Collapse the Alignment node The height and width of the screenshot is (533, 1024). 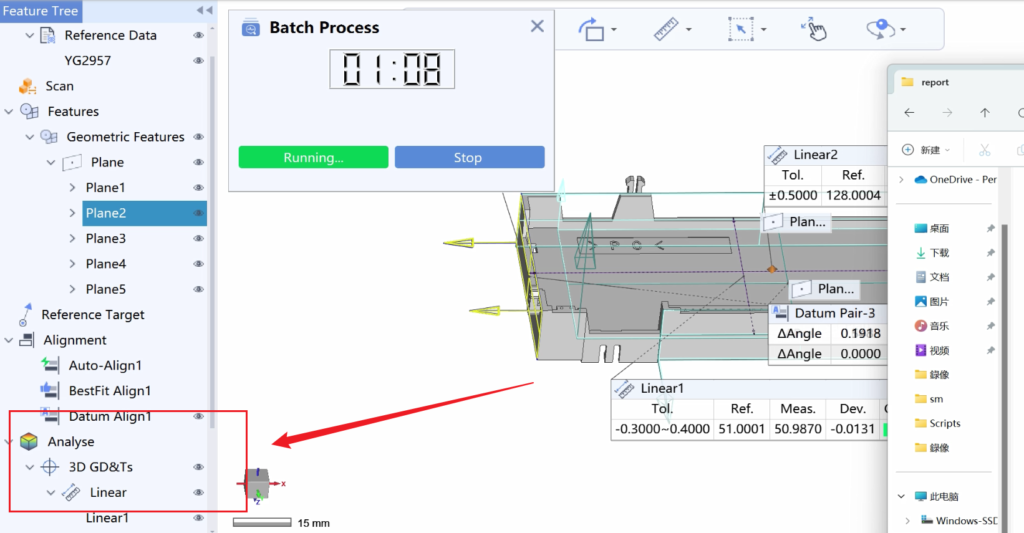8,340
